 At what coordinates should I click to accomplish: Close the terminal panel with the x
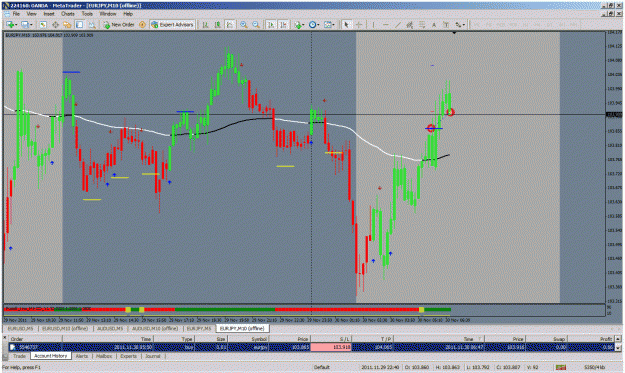(x=5, y=338)
